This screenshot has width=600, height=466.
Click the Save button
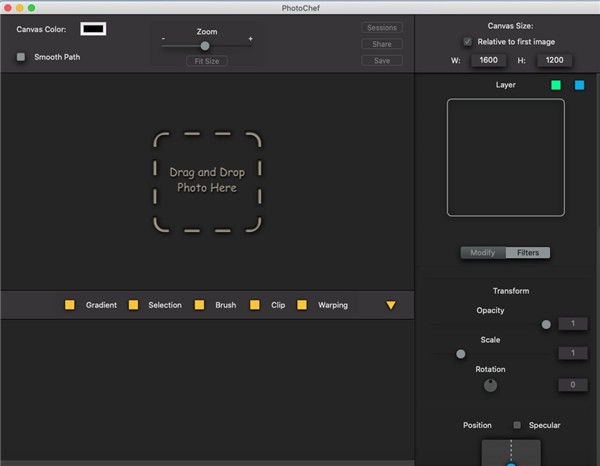[382, 60]
